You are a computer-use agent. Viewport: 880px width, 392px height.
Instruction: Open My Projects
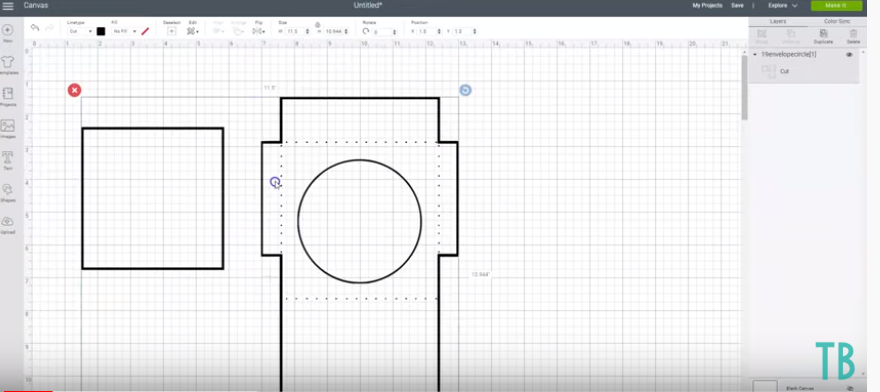pos(707,6)
